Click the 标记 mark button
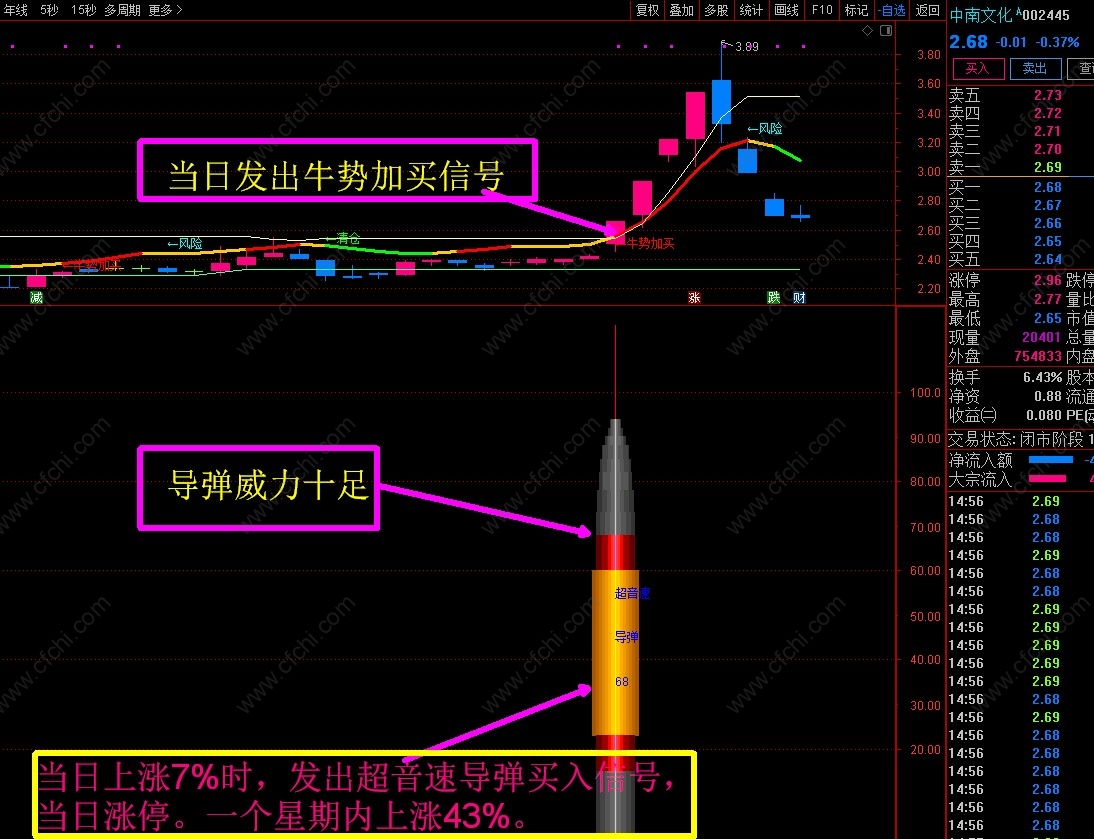The width and height of the screenshot is (1094, 839). pos(856,10)
